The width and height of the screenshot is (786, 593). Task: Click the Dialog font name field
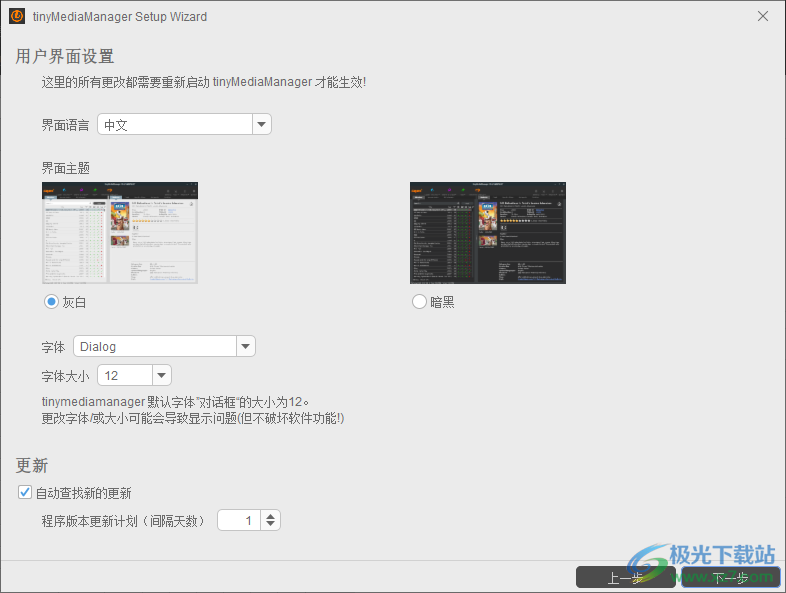pos(155,346)
